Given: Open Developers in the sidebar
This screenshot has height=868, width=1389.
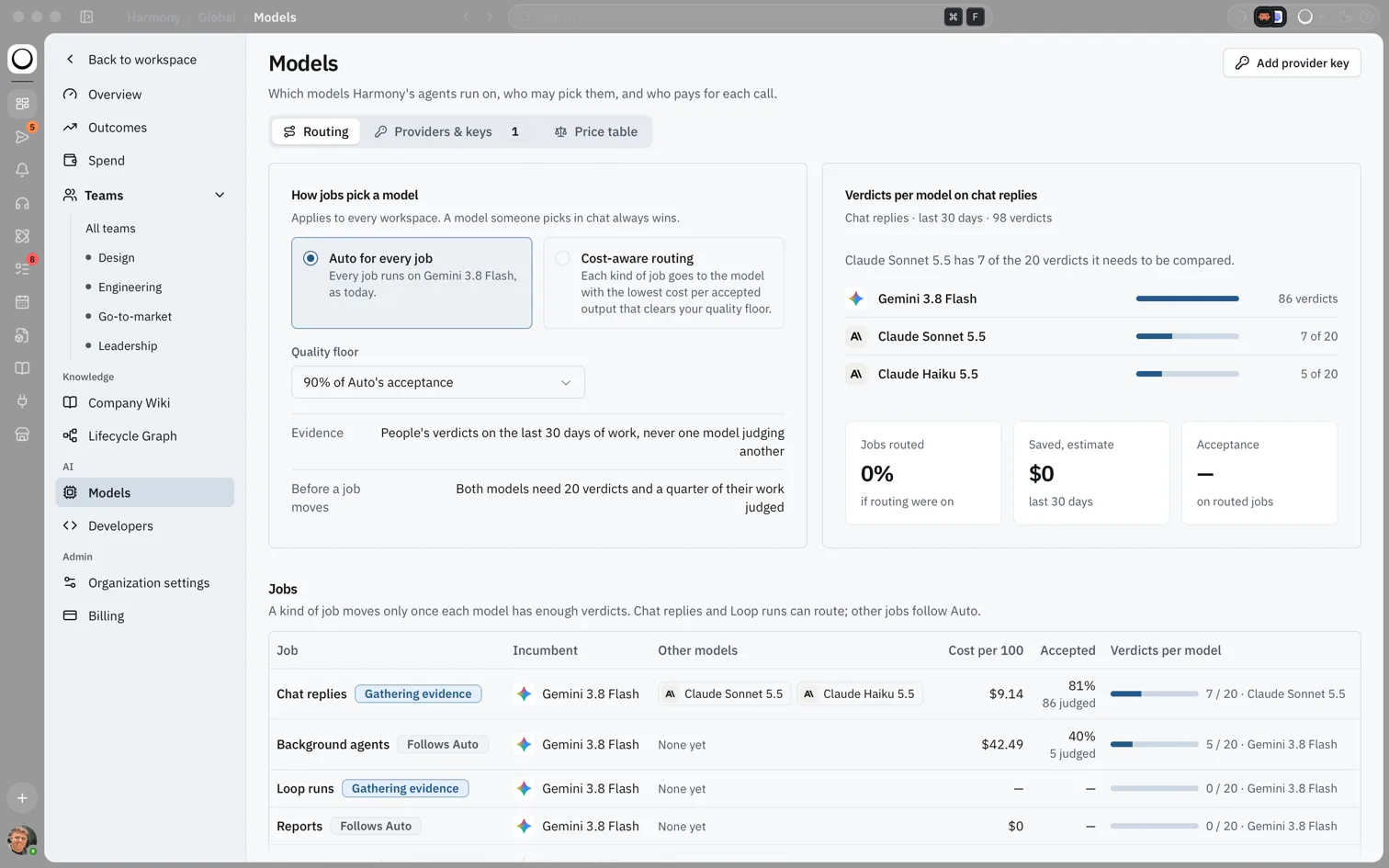Looking at the screenshot, I should (144, 526).
